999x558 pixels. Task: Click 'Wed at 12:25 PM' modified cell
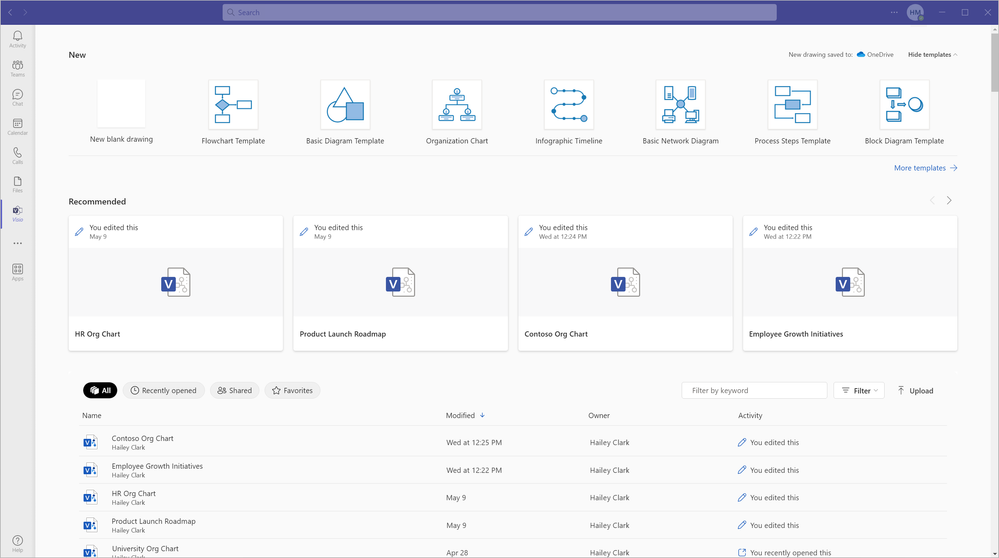point(473,442)
